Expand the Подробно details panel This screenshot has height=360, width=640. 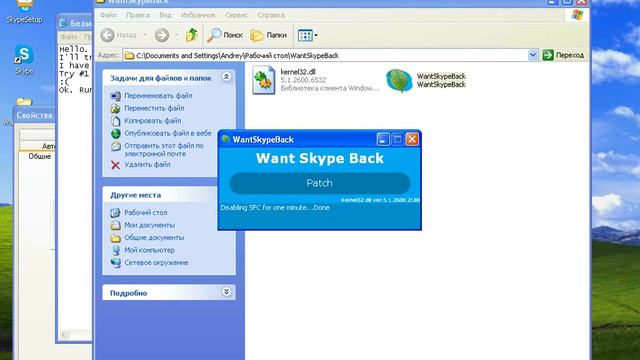[227, 291]
